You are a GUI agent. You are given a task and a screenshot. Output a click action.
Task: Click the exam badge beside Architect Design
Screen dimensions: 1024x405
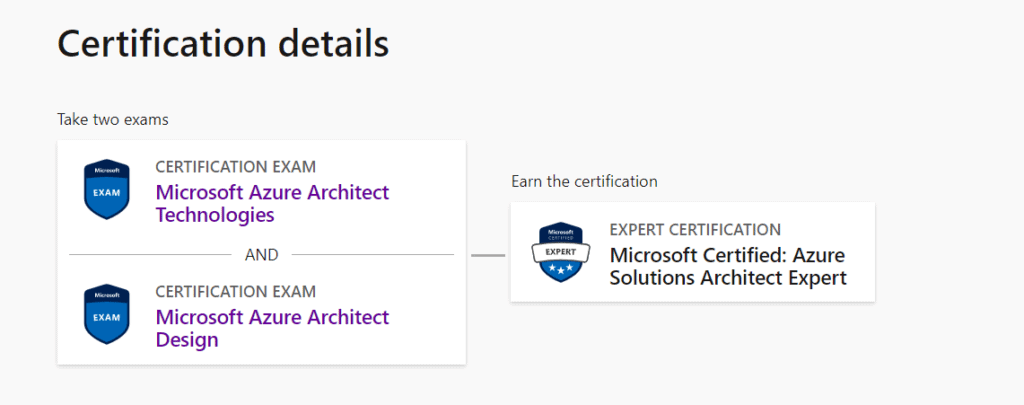106,314
